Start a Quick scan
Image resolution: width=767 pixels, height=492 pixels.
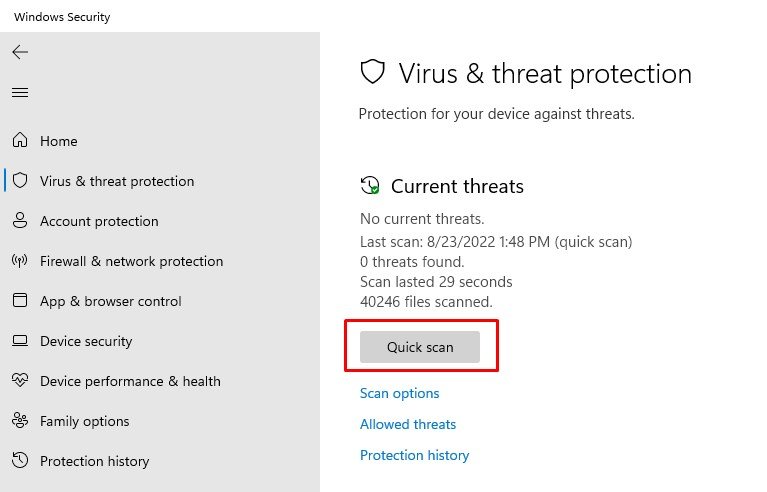pos(420,347)
